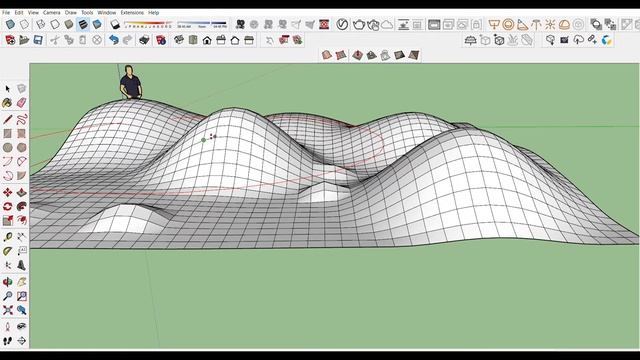Open the Extensions menu
This screenshot has height=360, width=640.
132,13
